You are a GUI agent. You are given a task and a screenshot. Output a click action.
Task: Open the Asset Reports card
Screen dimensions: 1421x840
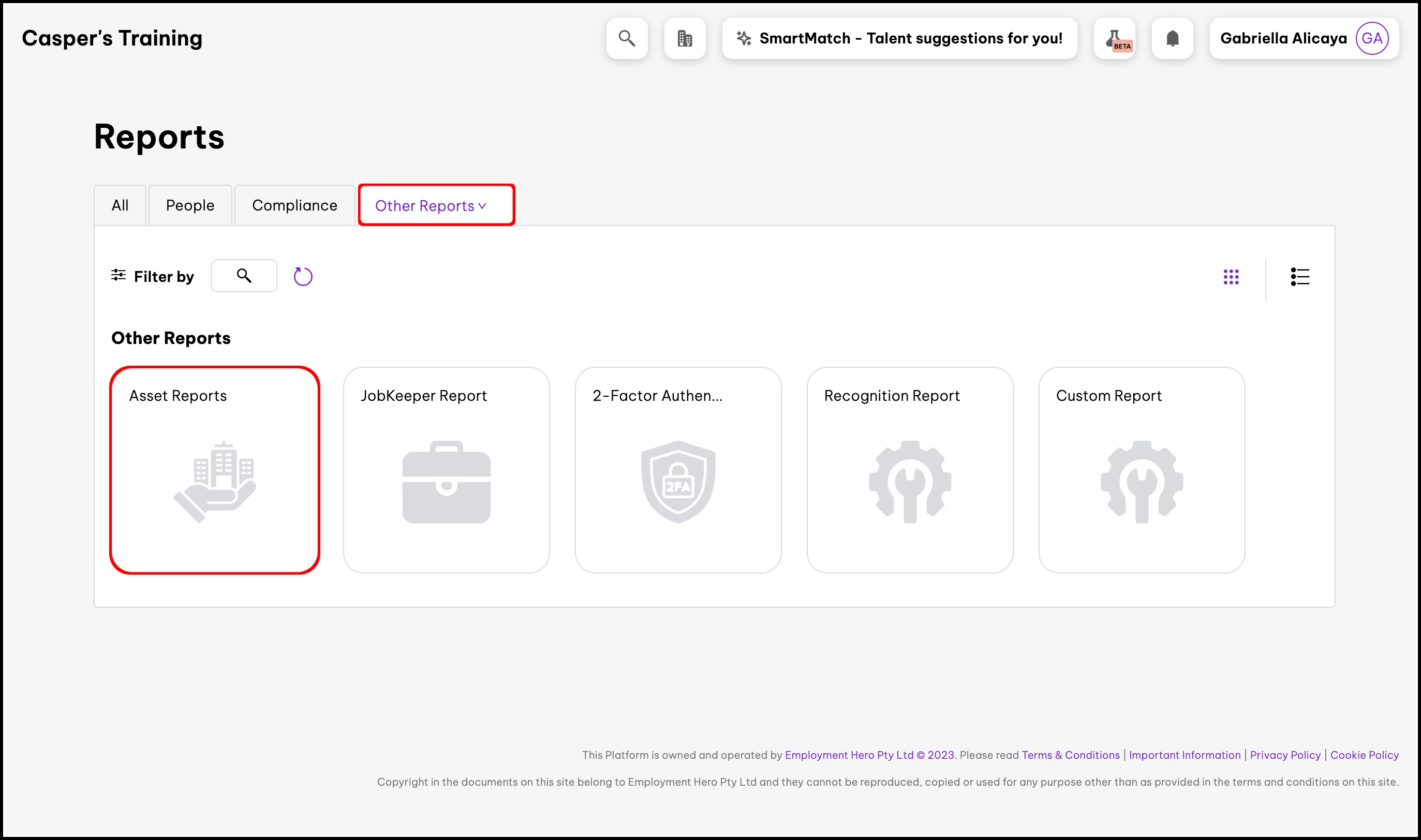point(215,470)
